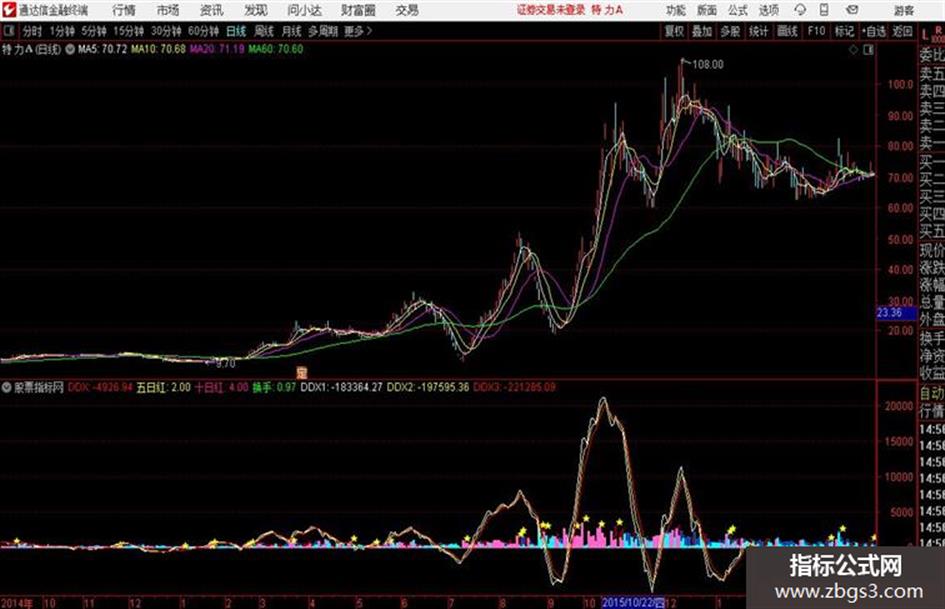
Task: Switch to the 60分钟 period tab
Action: [x=203, y=31]
